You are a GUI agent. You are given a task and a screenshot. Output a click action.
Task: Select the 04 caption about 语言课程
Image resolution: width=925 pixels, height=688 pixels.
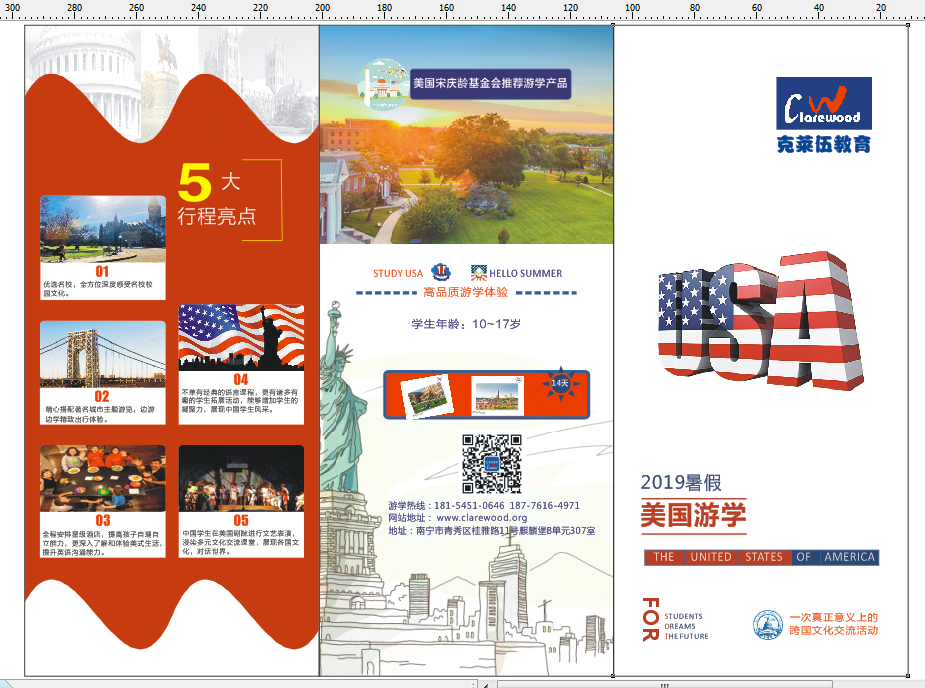click(240, 401)
